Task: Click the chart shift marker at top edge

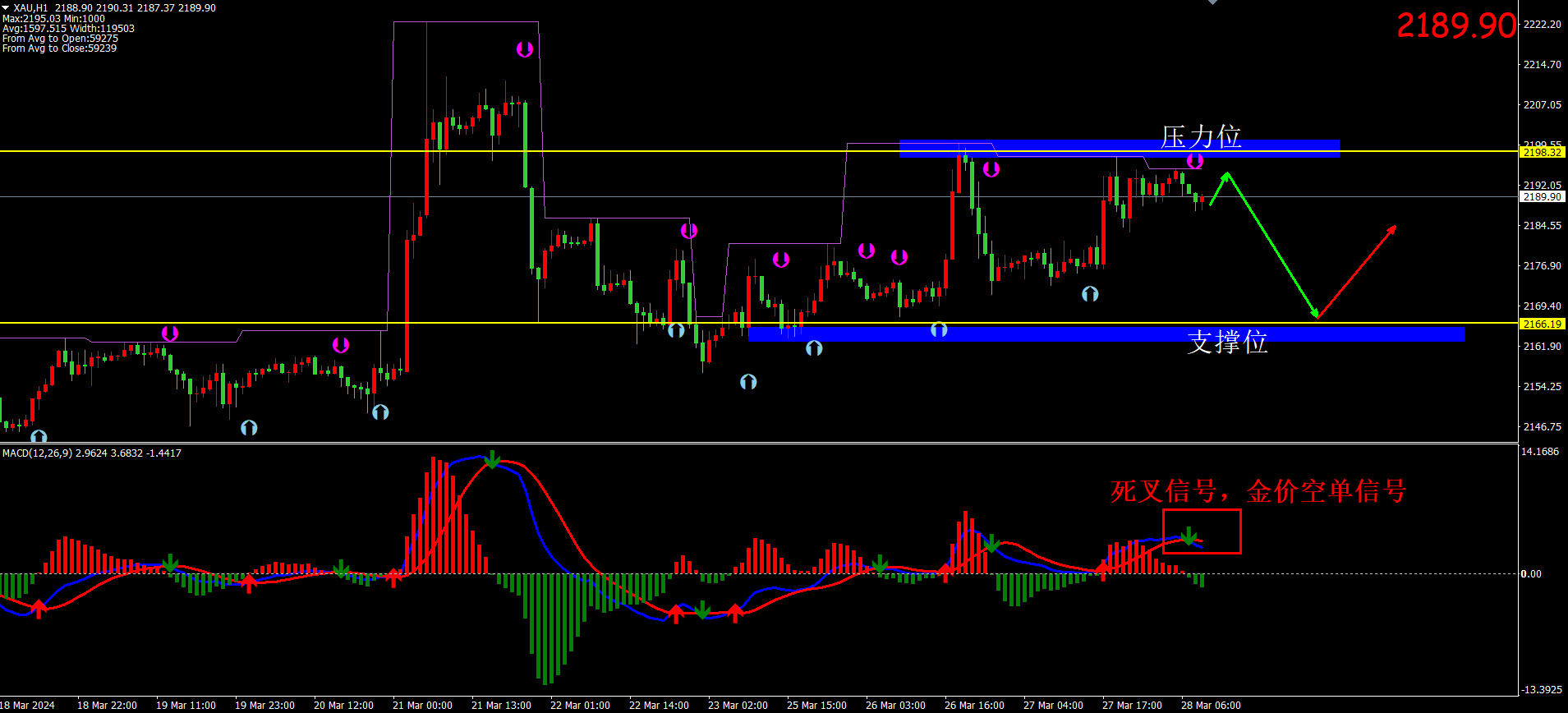Action: pos(1212,2)
